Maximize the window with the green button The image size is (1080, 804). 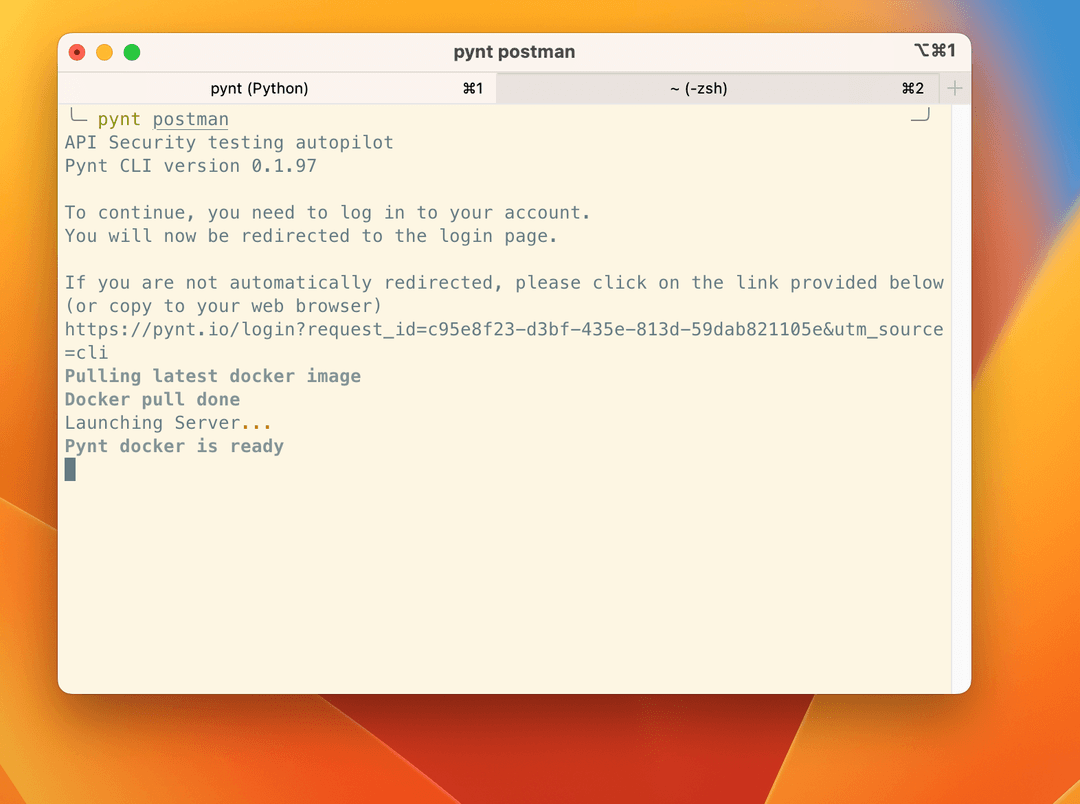pyautogui.click(x=131, y=52)
